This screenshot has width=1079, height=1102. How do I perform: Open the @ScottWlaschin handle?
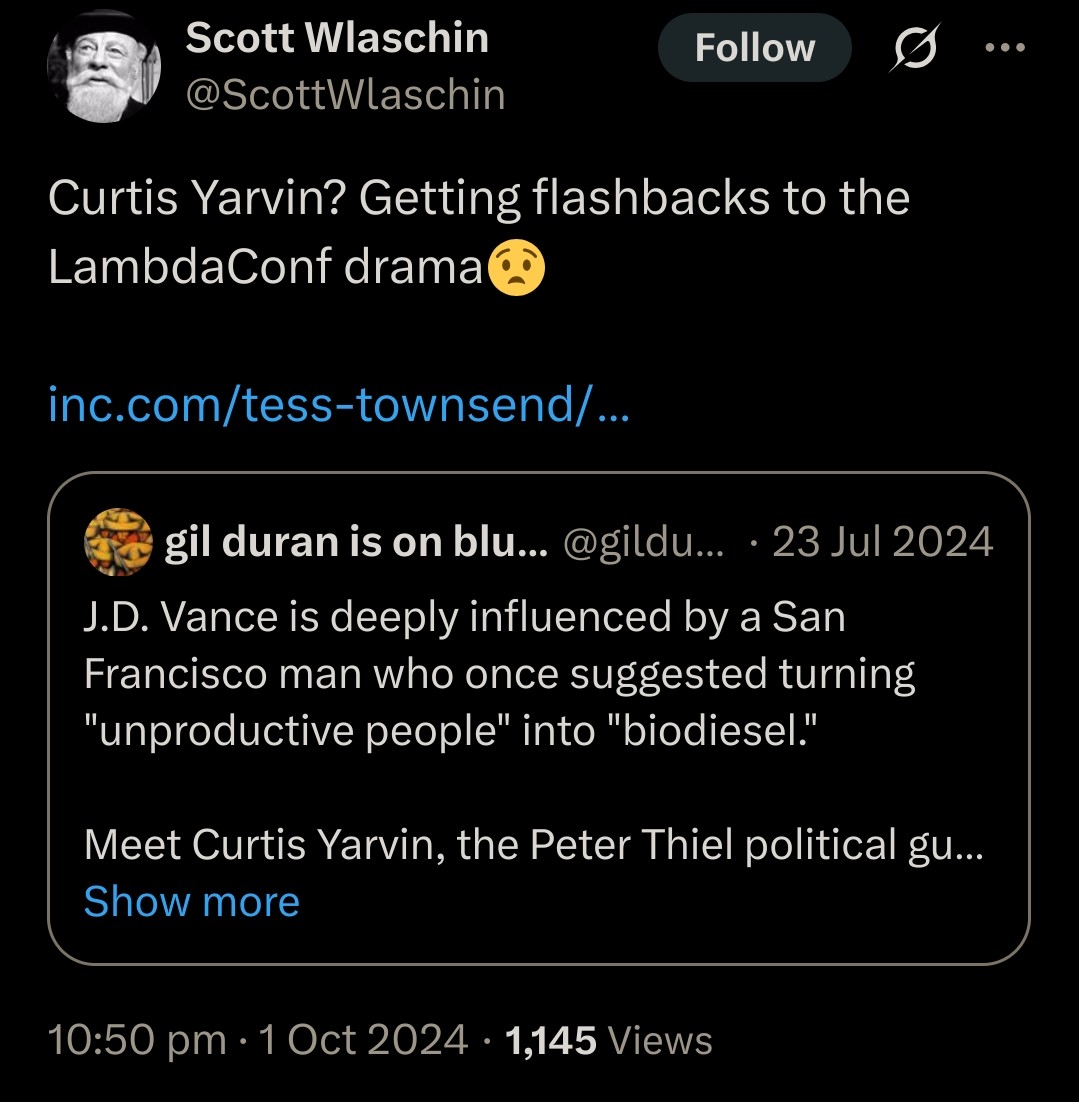(345, 94)
